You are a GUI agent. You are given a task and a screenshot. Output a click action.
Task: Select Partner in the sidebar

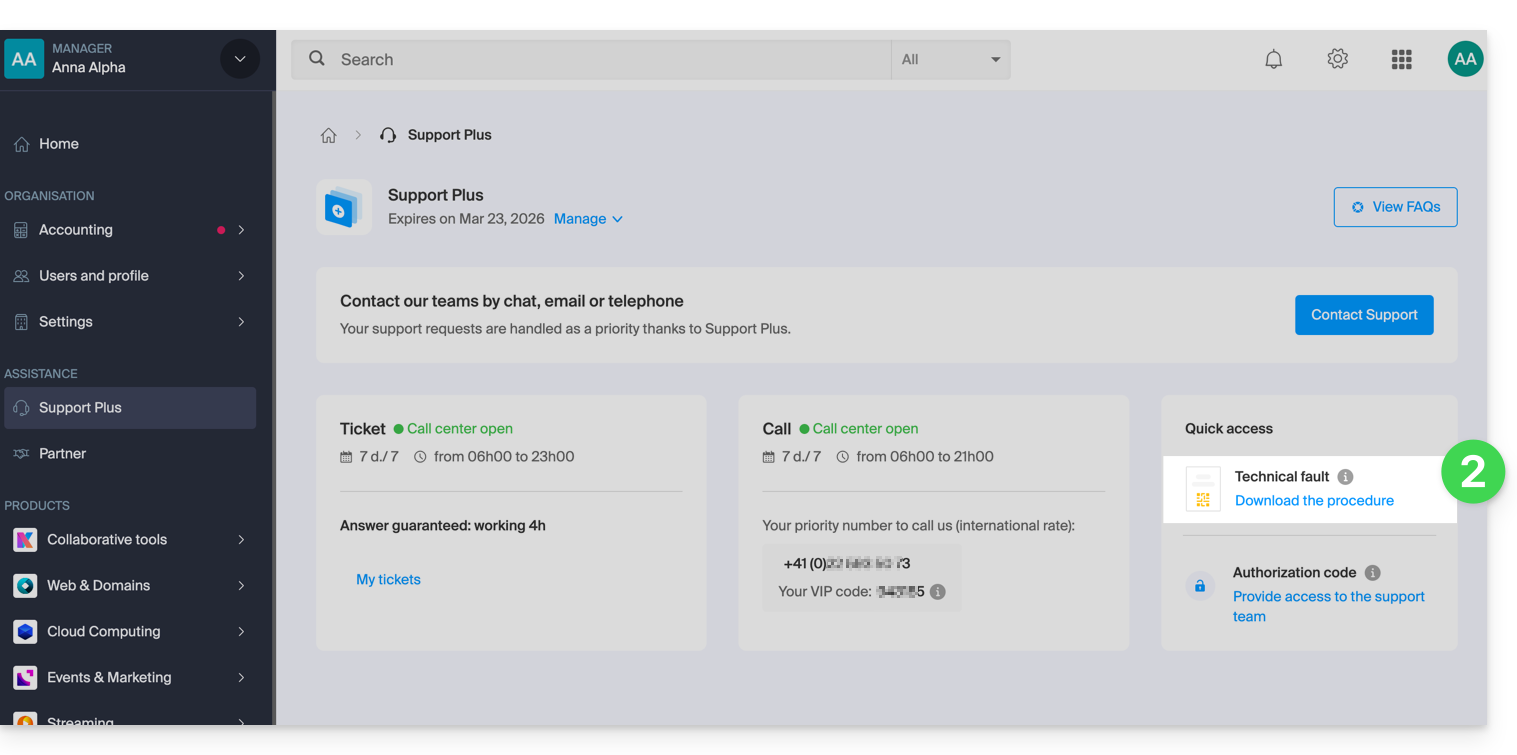click(x=62, y=454)
